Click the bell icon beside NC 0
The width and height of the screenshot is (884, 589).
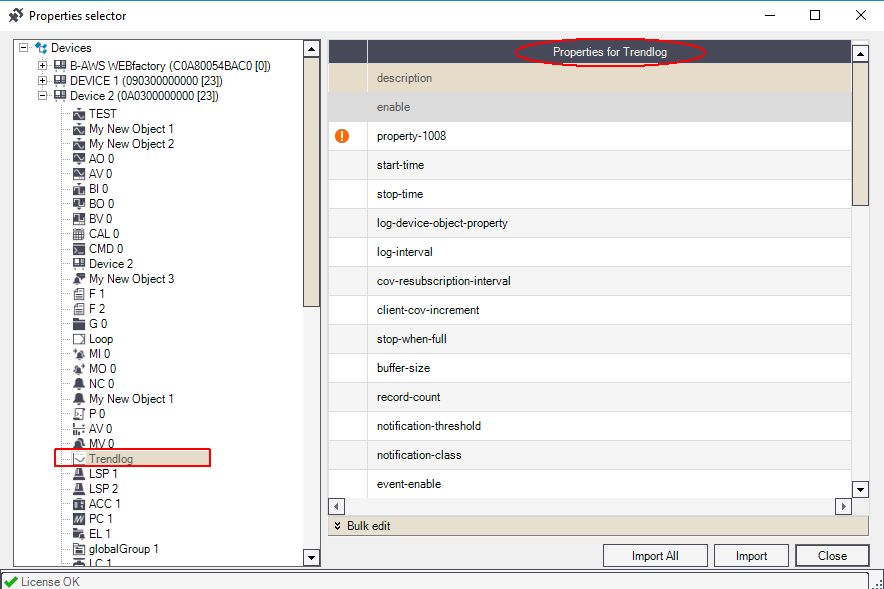[79, 384]
